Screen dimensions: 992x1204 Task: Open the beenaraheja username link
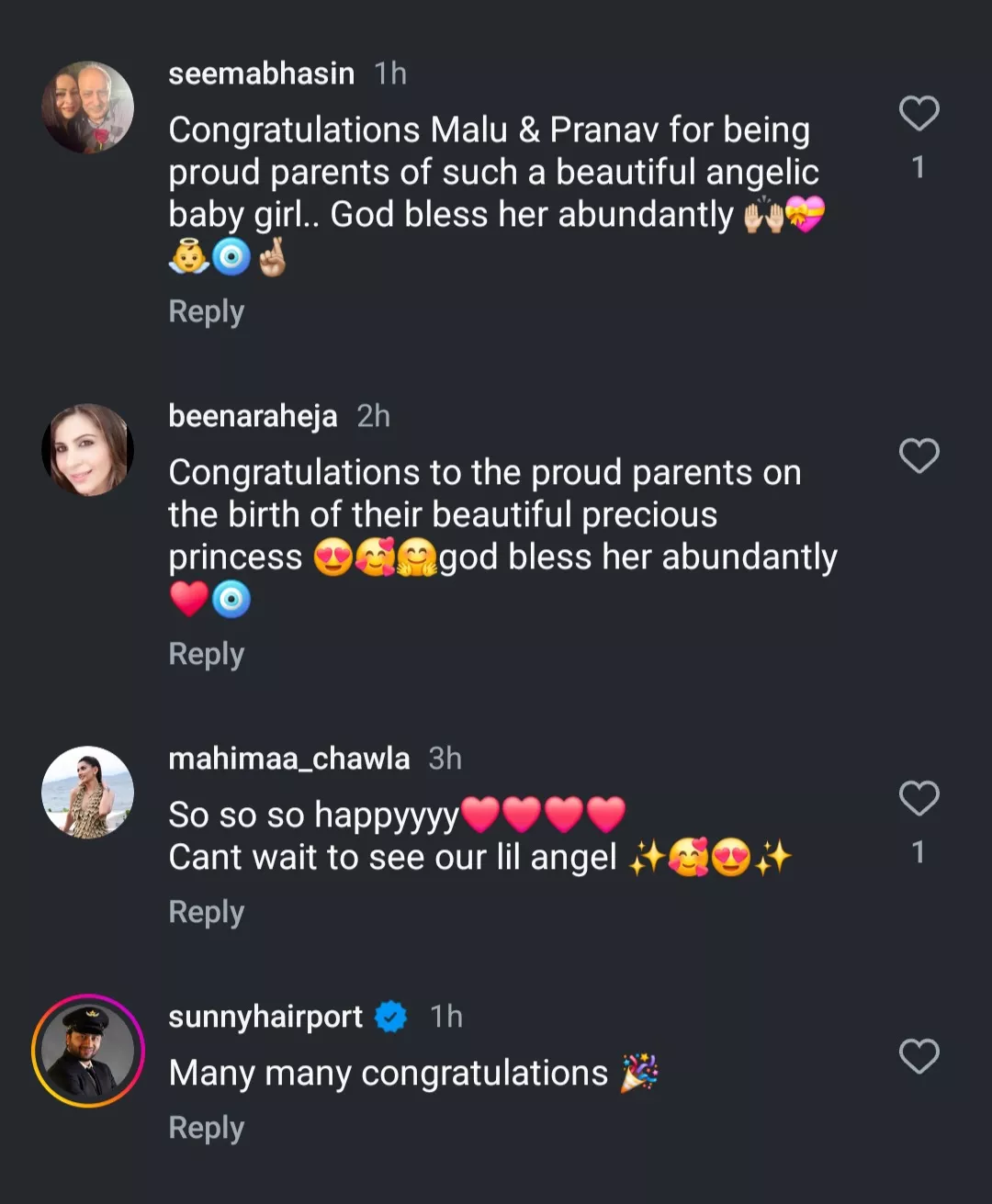point(253,416)
